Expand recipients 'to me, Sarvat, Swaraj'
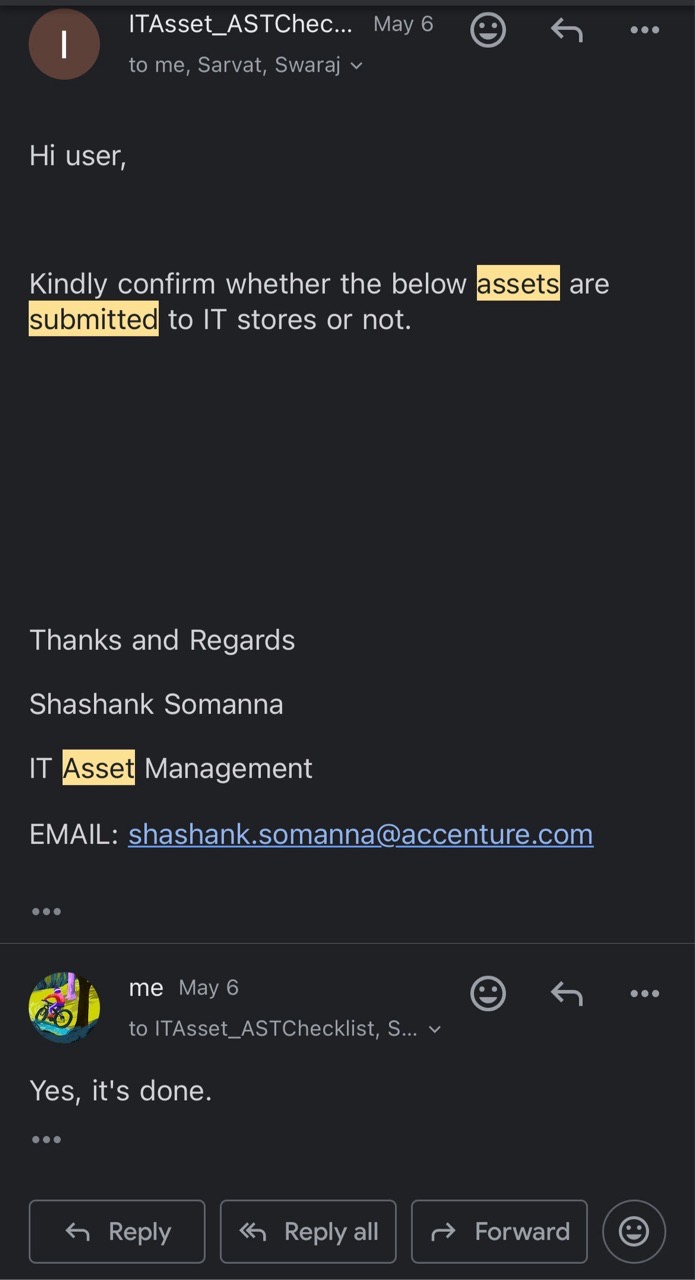The height and width of the screenshot is (1280, 695). [246, 66]
